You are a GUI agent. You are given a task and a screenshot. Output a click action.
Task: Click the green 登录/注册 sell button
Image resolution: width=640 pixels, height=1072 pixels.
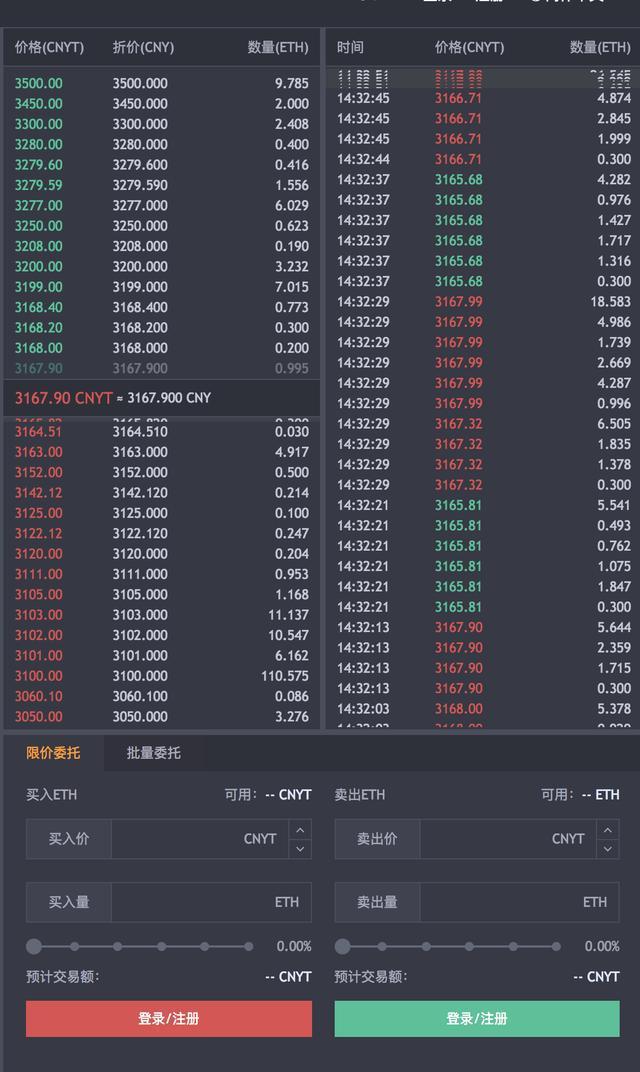(477, 1019)
